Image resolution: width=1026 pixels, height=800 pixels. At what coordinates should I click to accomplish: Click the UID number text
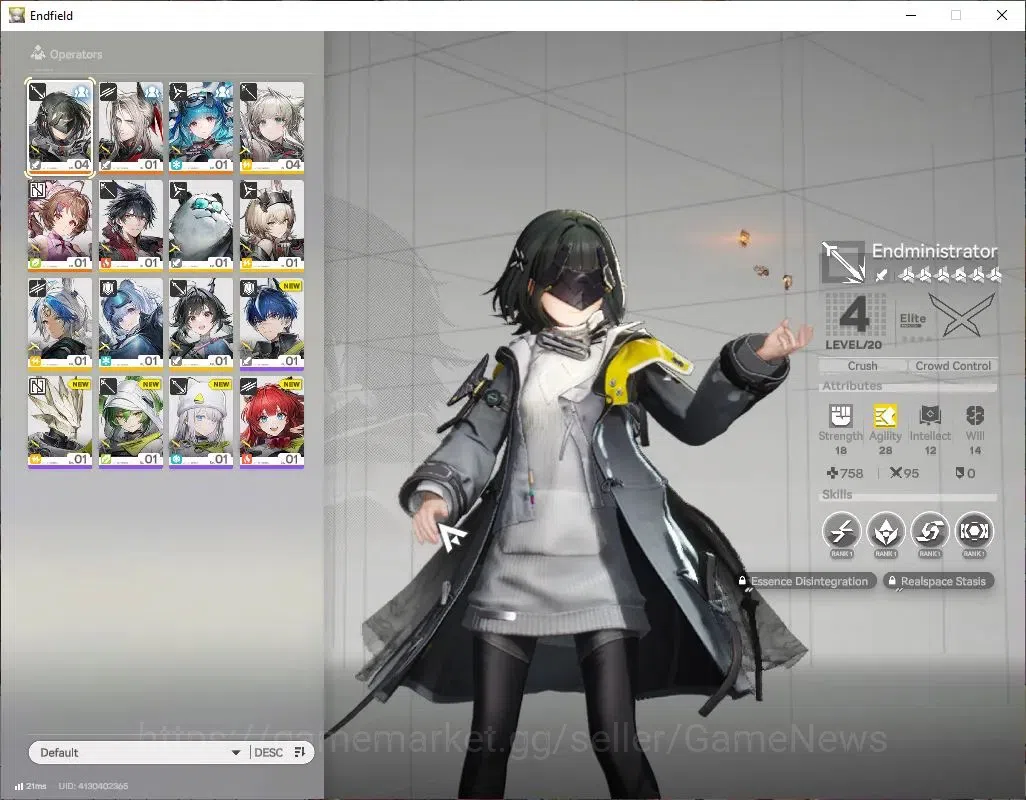(x=93, y=786)
